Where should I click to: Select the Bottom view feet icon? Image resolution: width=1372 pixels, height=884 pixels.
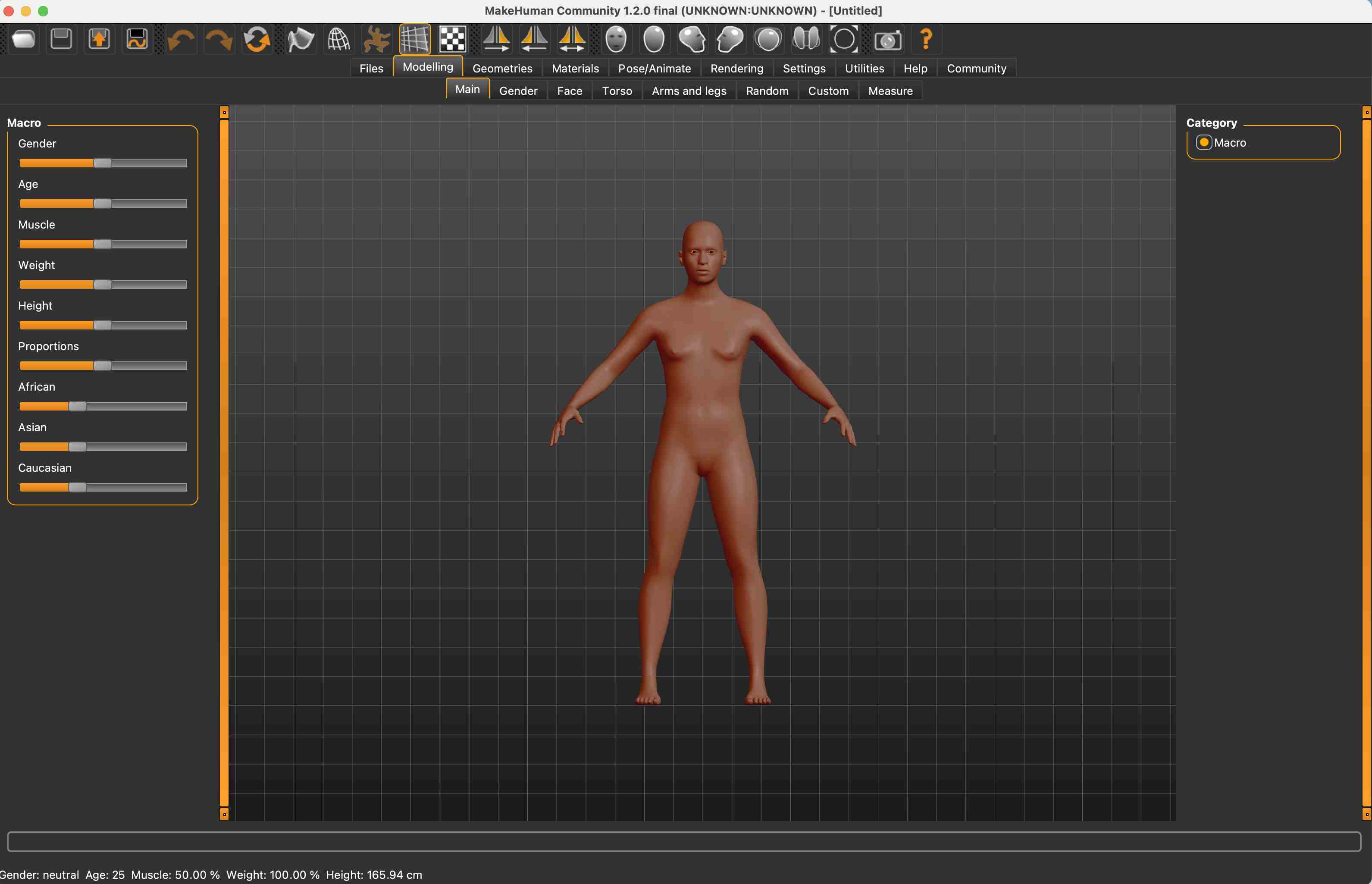pyautogui.click(x=806, y=40)
